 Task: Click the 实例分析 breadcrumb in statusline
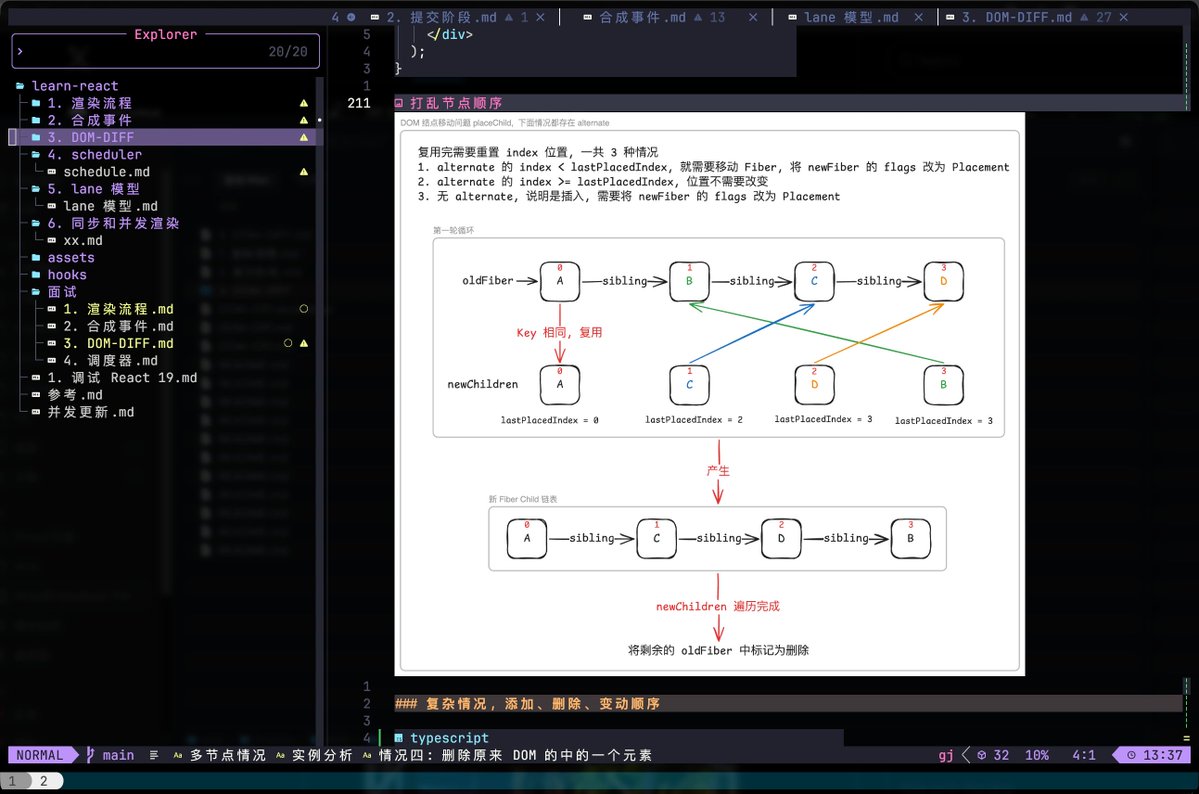[322, 755]
